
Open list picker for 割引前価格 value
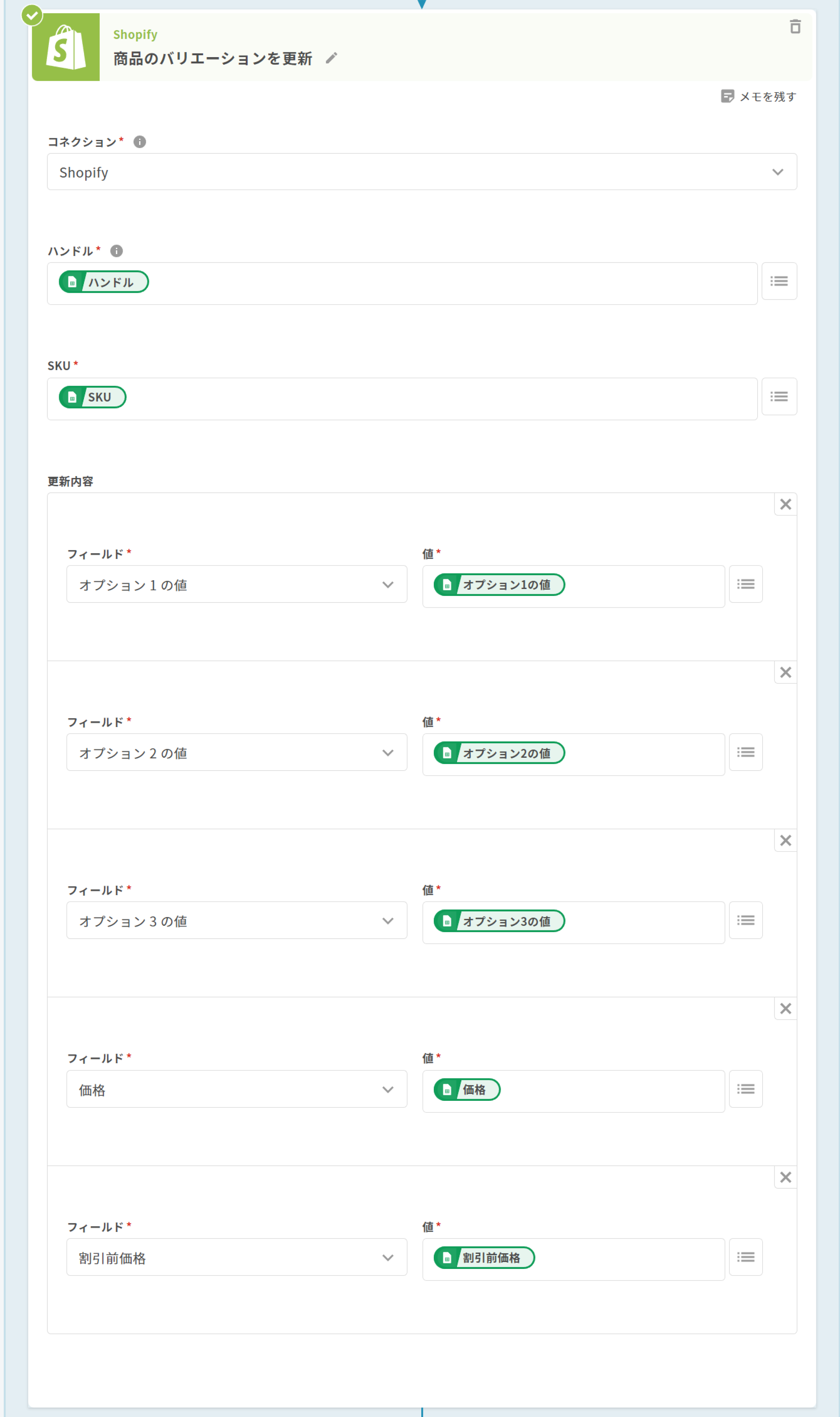pos(745,1258)
